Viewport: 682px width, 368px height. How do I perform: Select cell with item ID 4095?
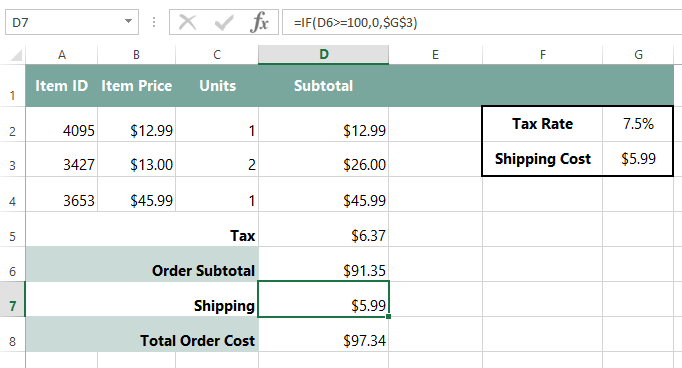[62, 124]
